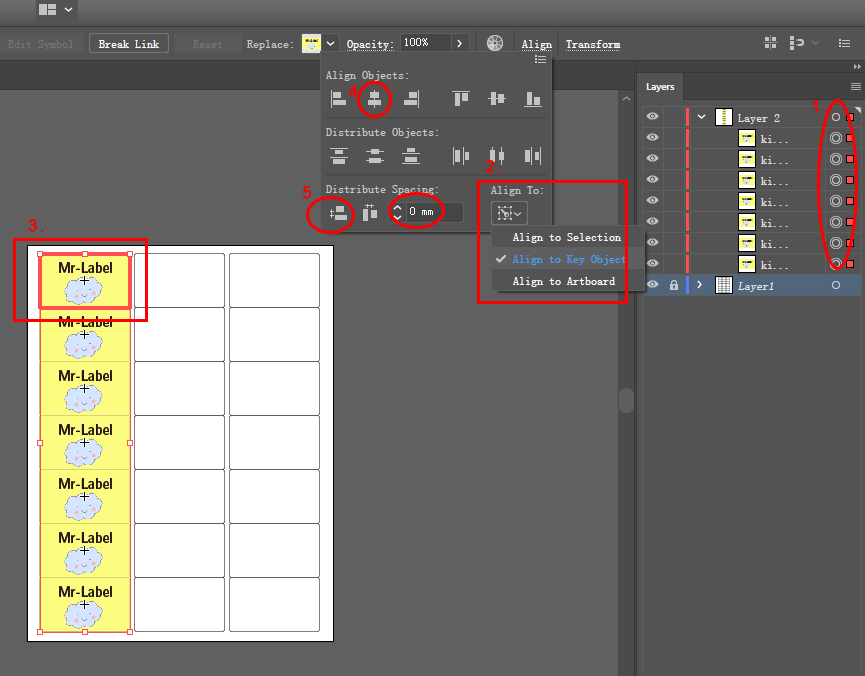
Task: Click the Replace symbol swatch
Action: click(x=311, y=44)
